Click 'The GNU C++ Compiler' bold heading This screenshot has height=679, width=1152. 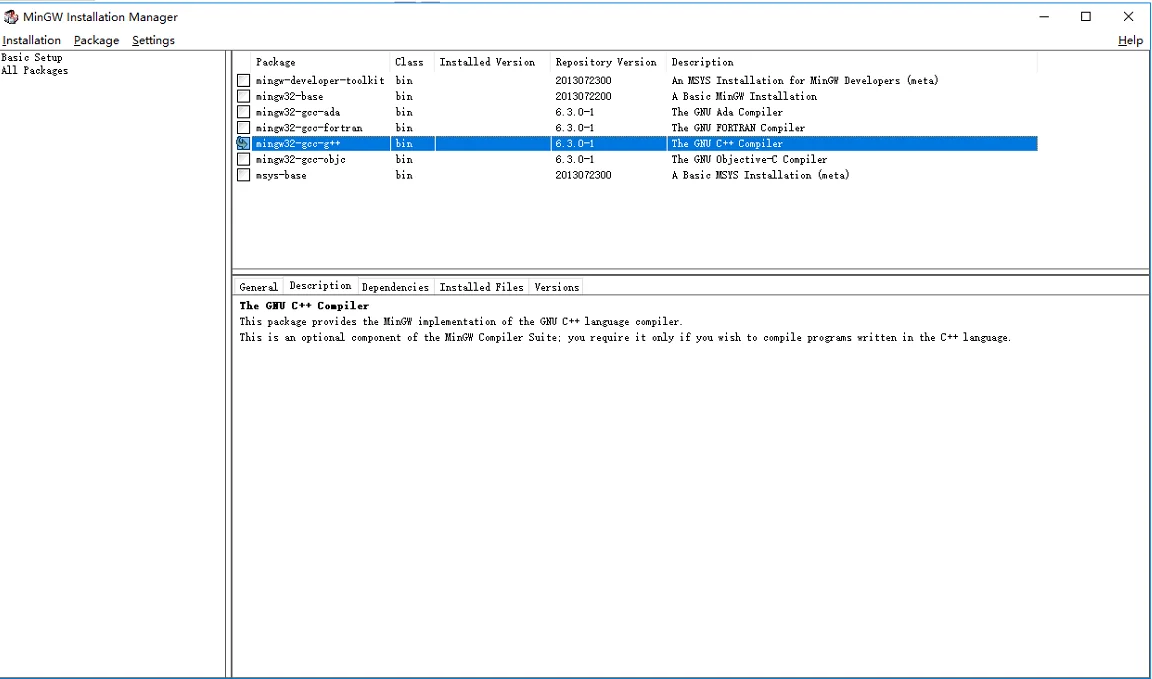point(304,306)
